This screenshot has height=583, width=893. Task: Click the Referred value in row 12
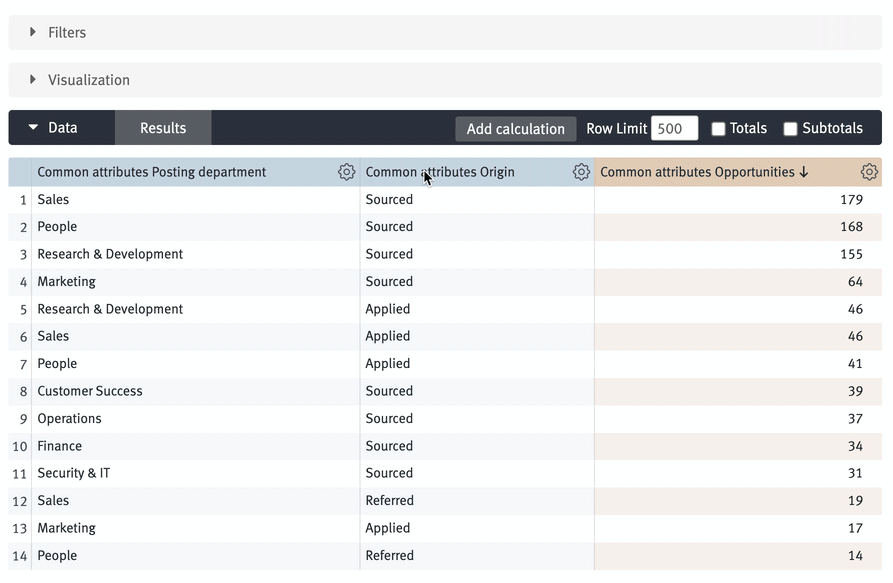click(390, 500)
